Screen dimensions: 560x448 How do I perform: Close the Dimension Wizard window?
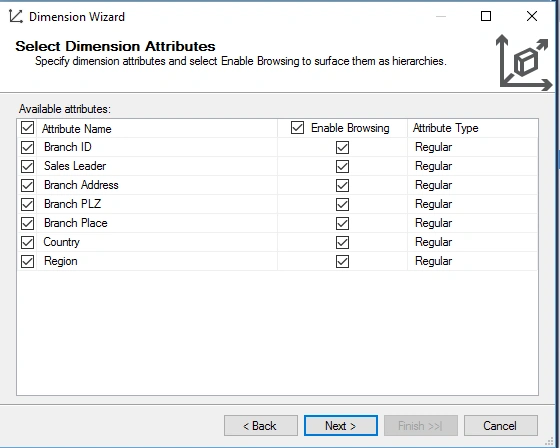point(532,16)
